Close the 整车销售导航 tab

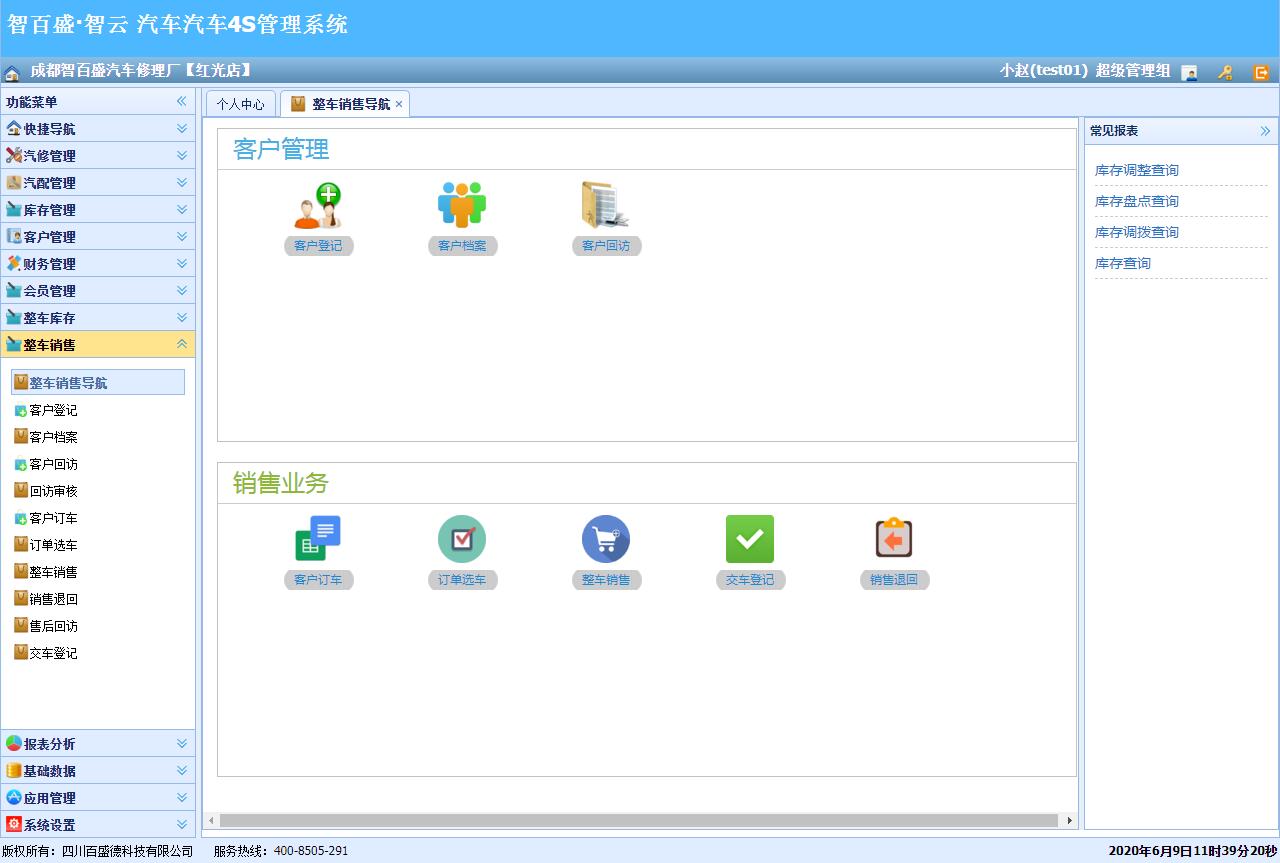399,104
